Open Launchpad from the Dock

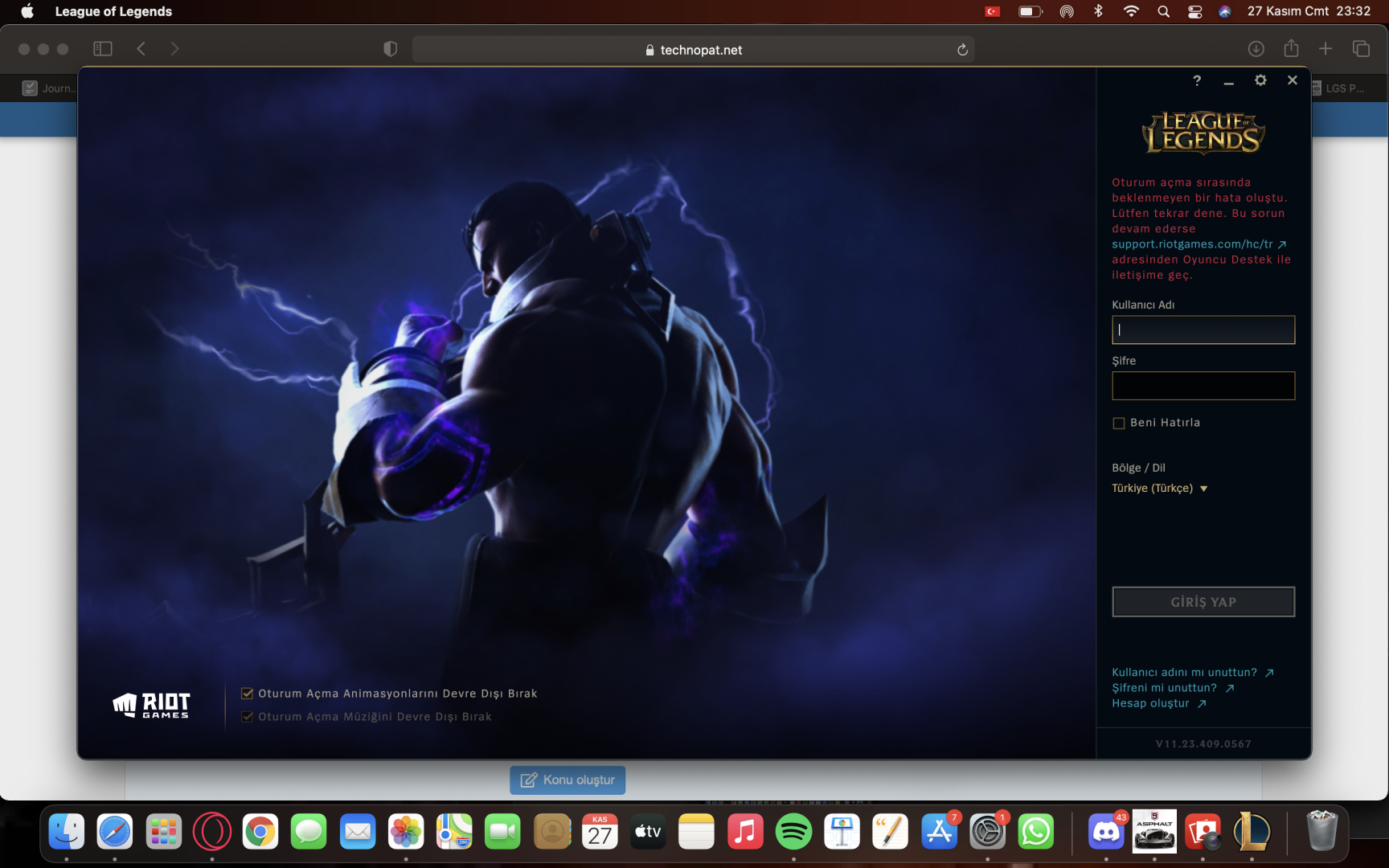click(x=164, y=832)
